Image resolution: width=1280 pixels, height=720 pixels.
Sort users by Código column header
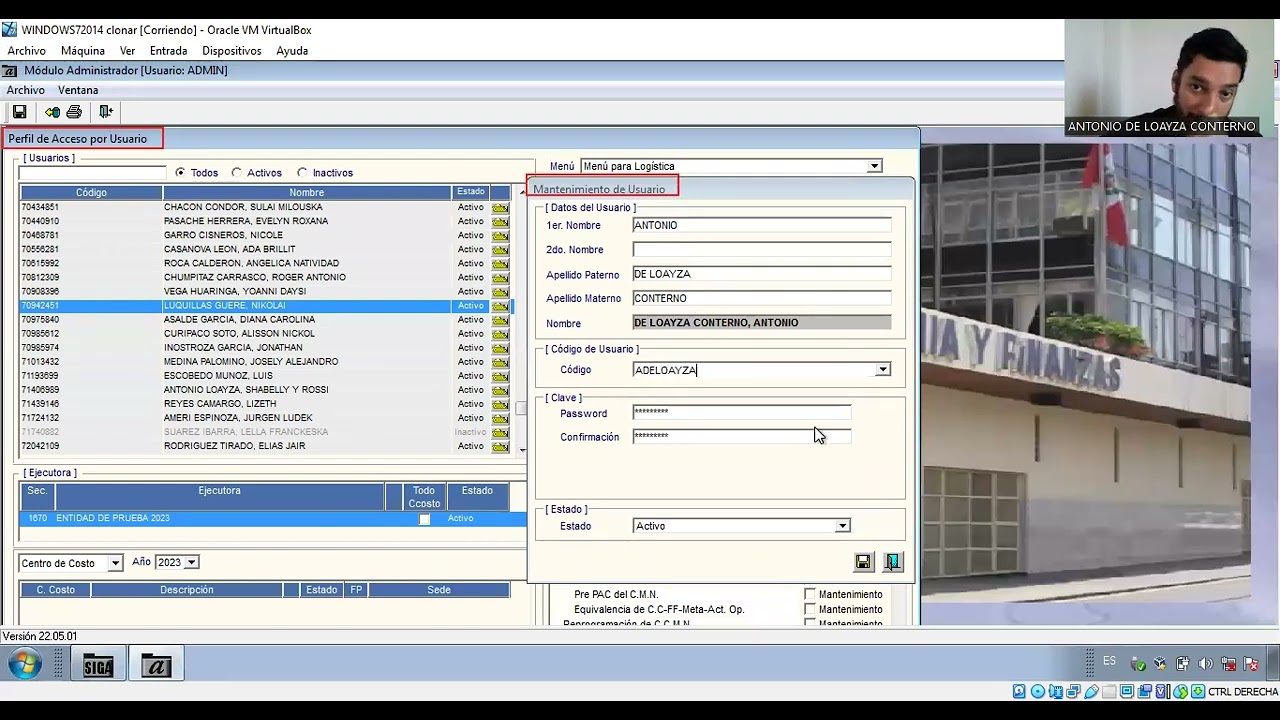click(x=91, y=192)
